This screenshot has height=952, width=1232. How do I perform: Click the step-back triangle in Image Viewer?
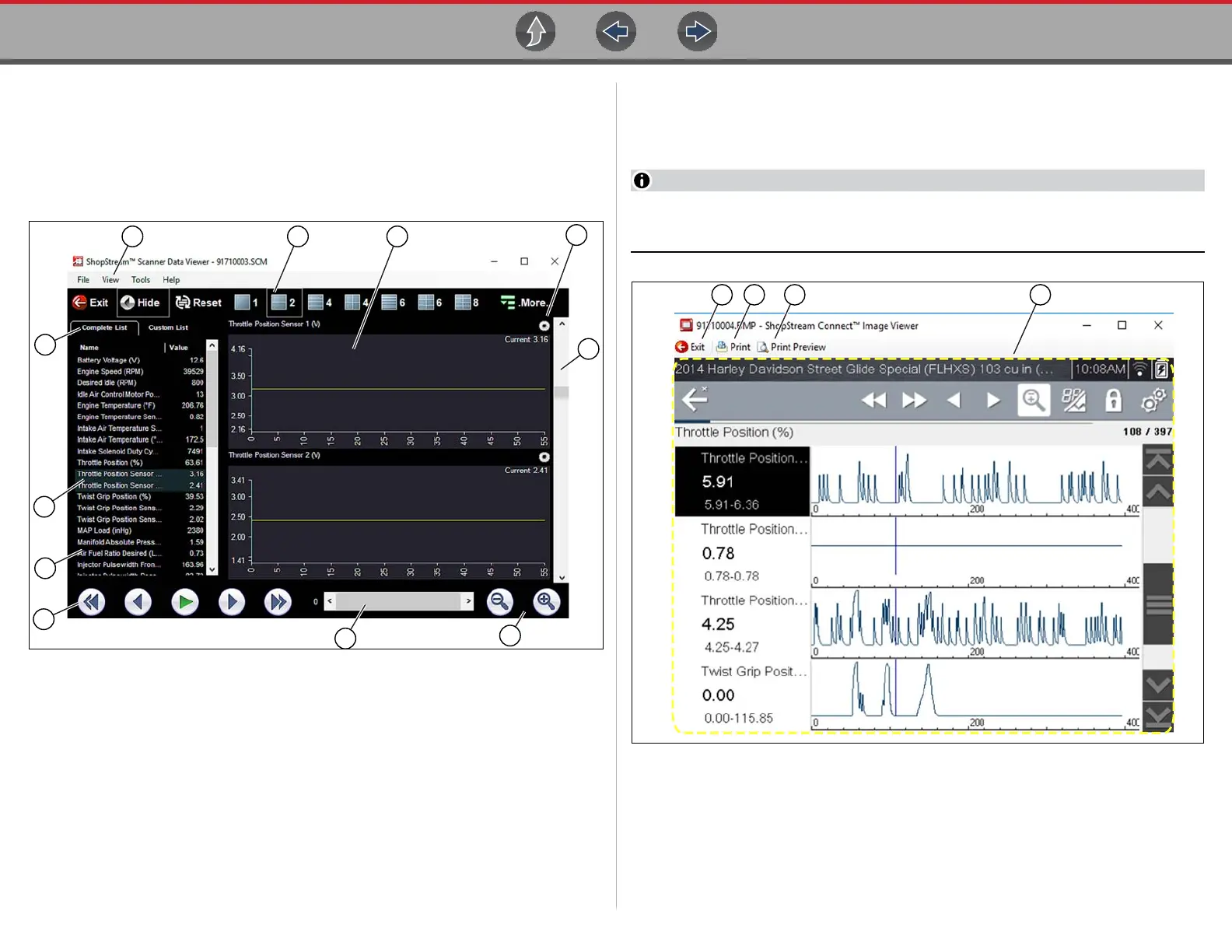click(x=954, y=401)
